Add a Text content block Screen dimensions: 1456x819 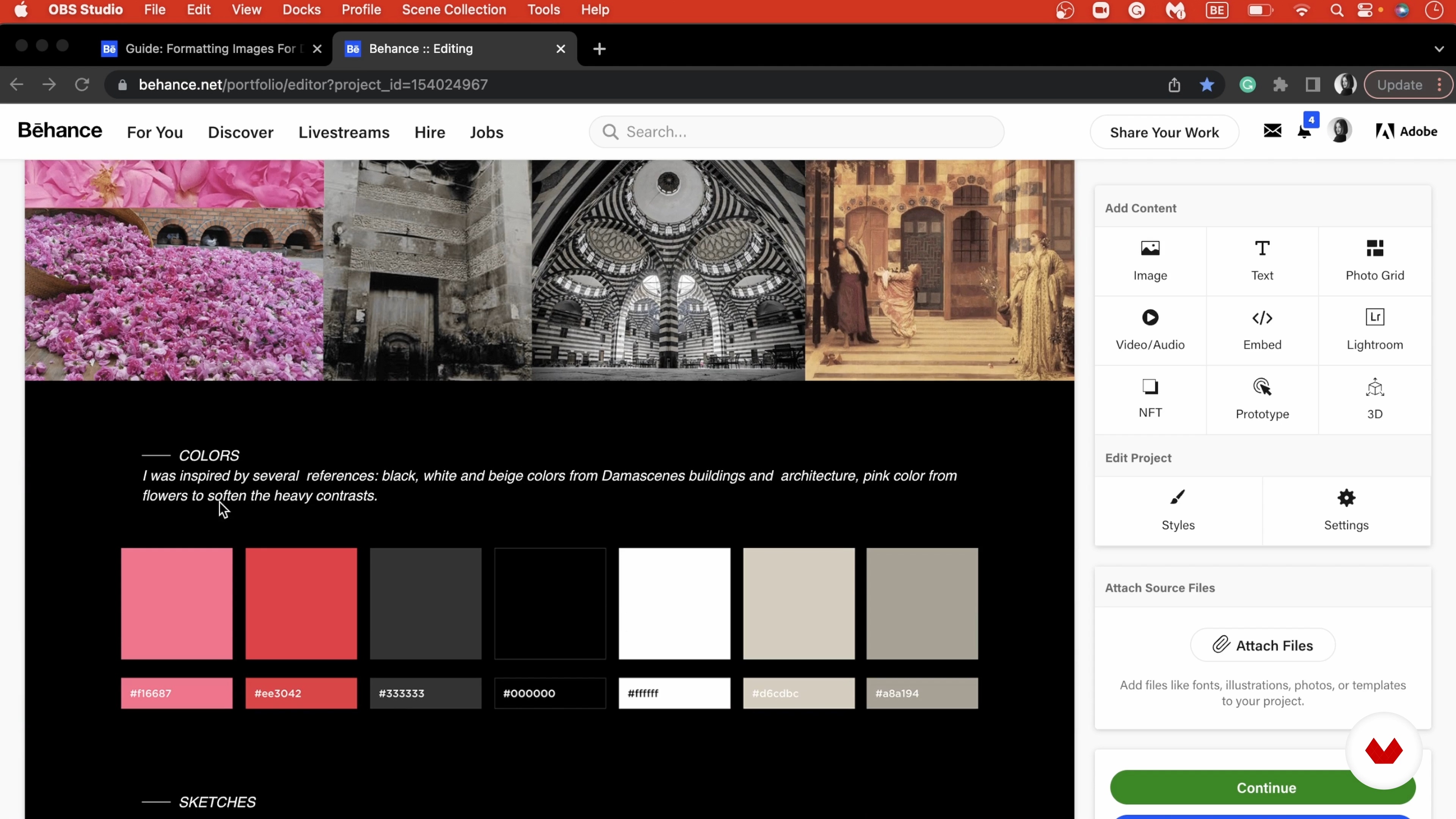(x=1261, y=261)
